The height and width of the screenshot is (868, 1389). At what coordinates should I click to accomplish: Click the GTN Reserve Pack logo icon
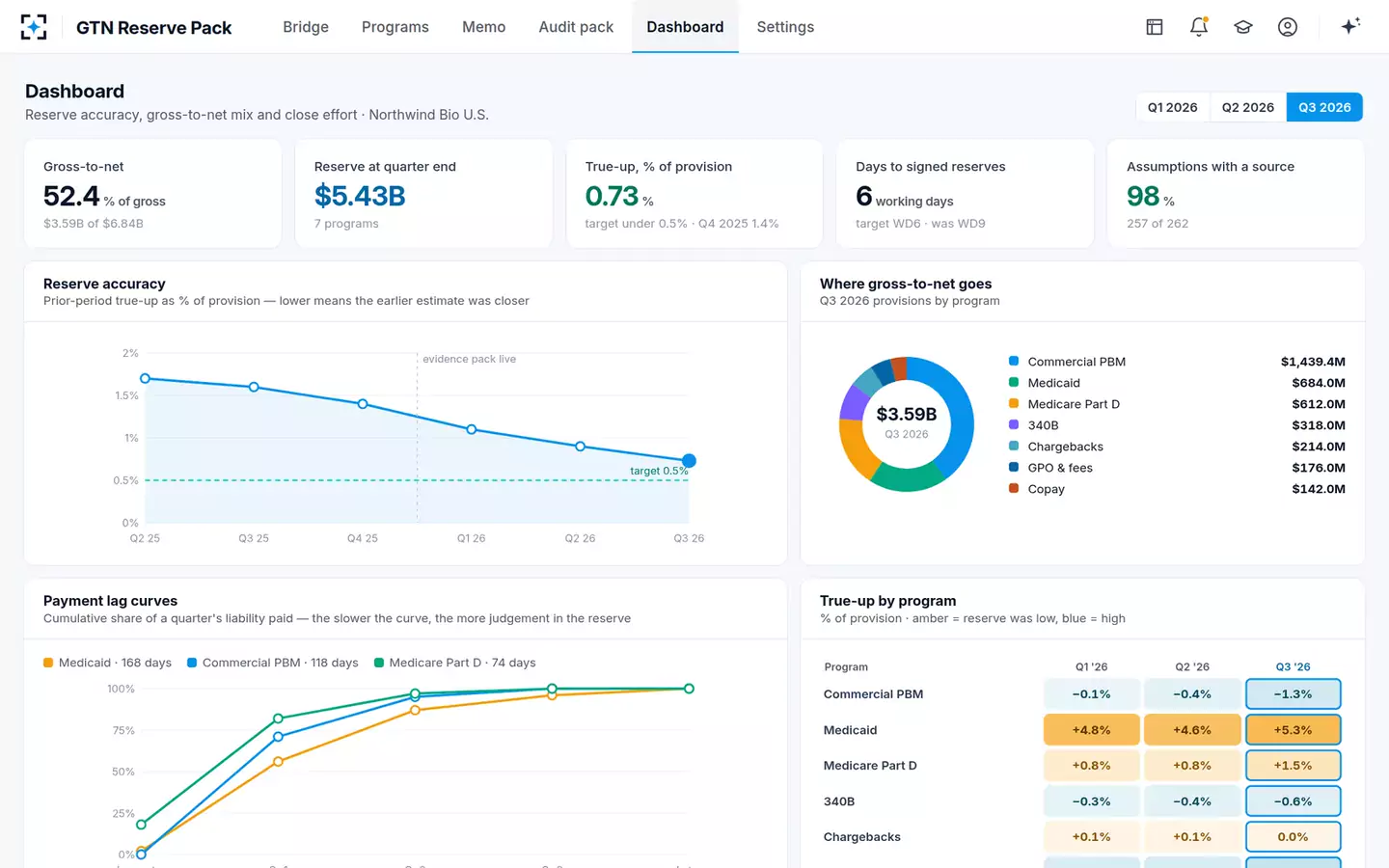pos(34,27)
